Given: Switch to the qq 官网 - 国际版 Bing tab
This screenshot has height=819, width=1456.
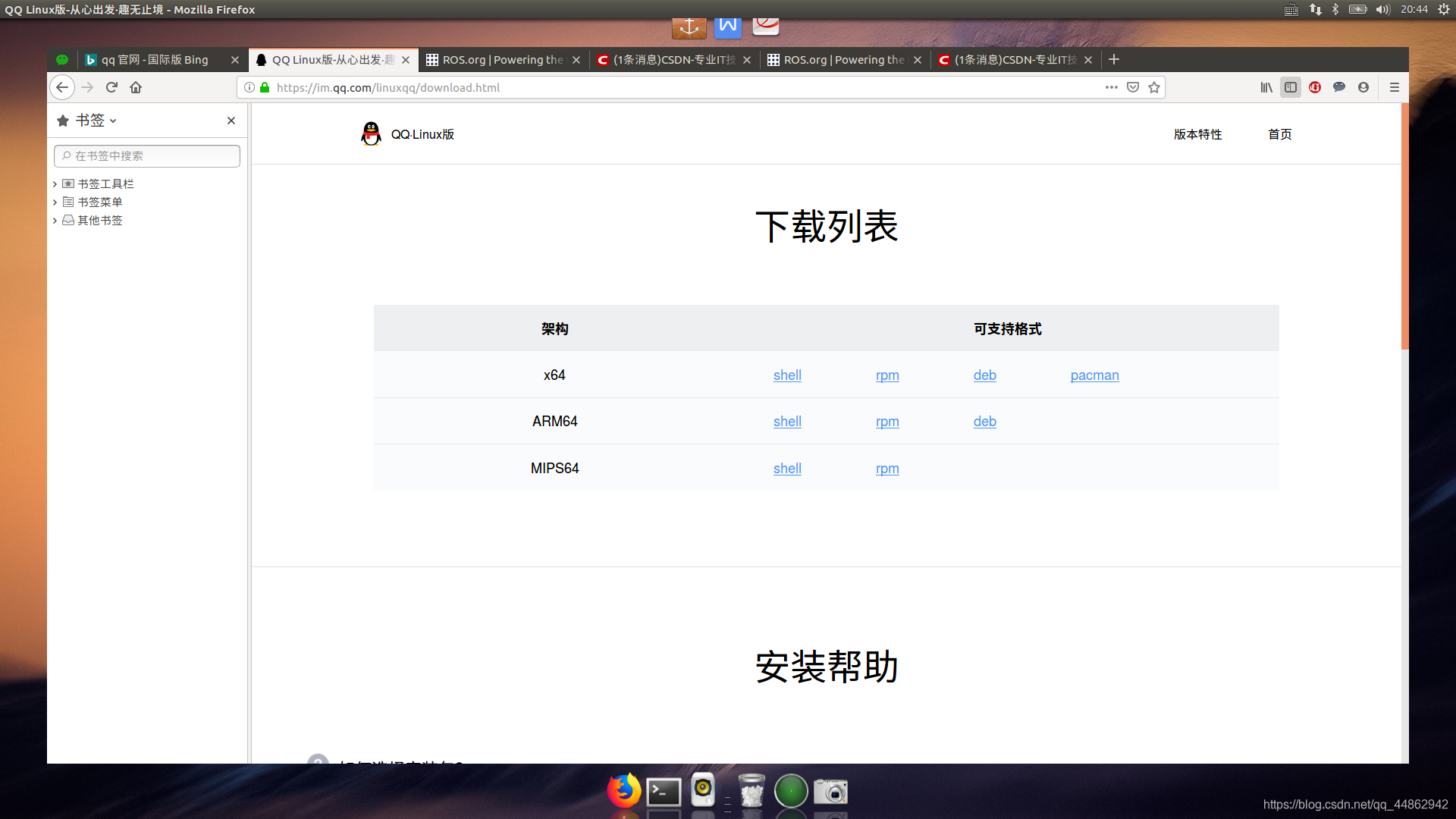Looking at the screenshot, I should coord(154,60).
